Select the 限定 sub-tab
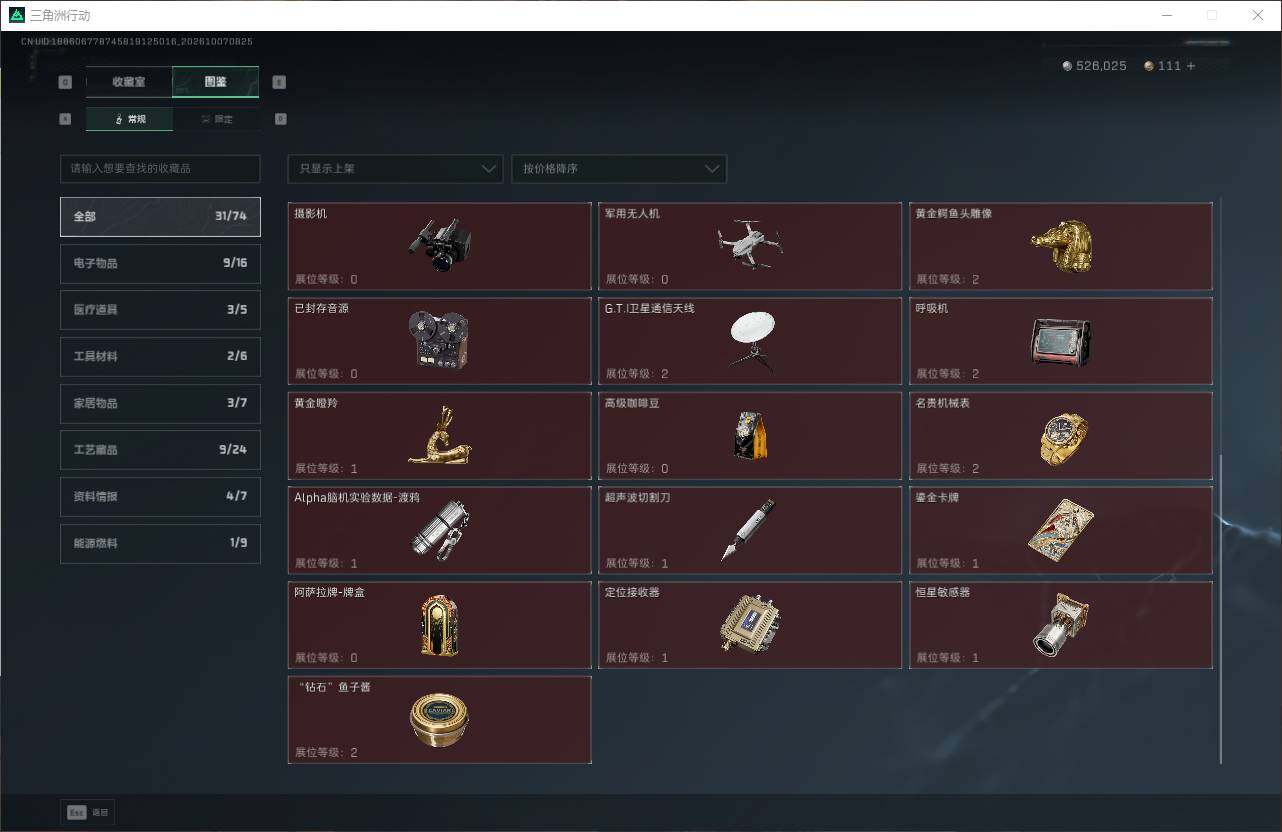 point(216,119)
